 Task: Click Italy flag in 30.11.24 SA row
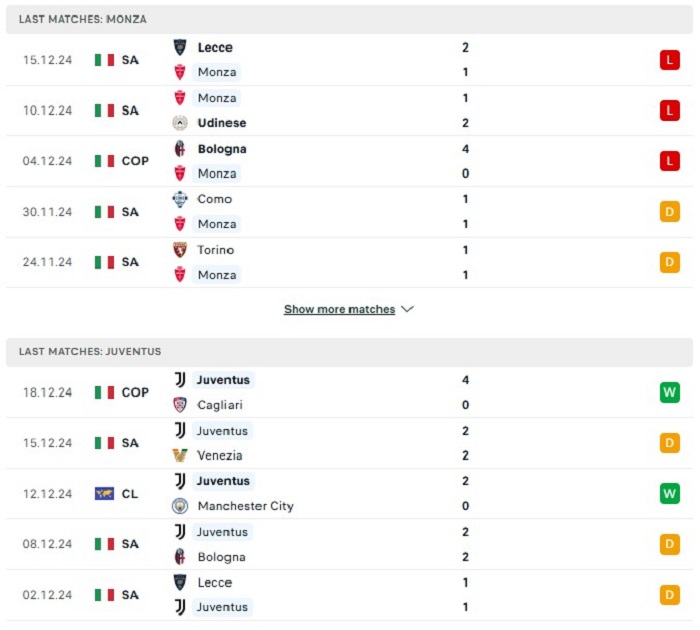(x=104, y=212)
